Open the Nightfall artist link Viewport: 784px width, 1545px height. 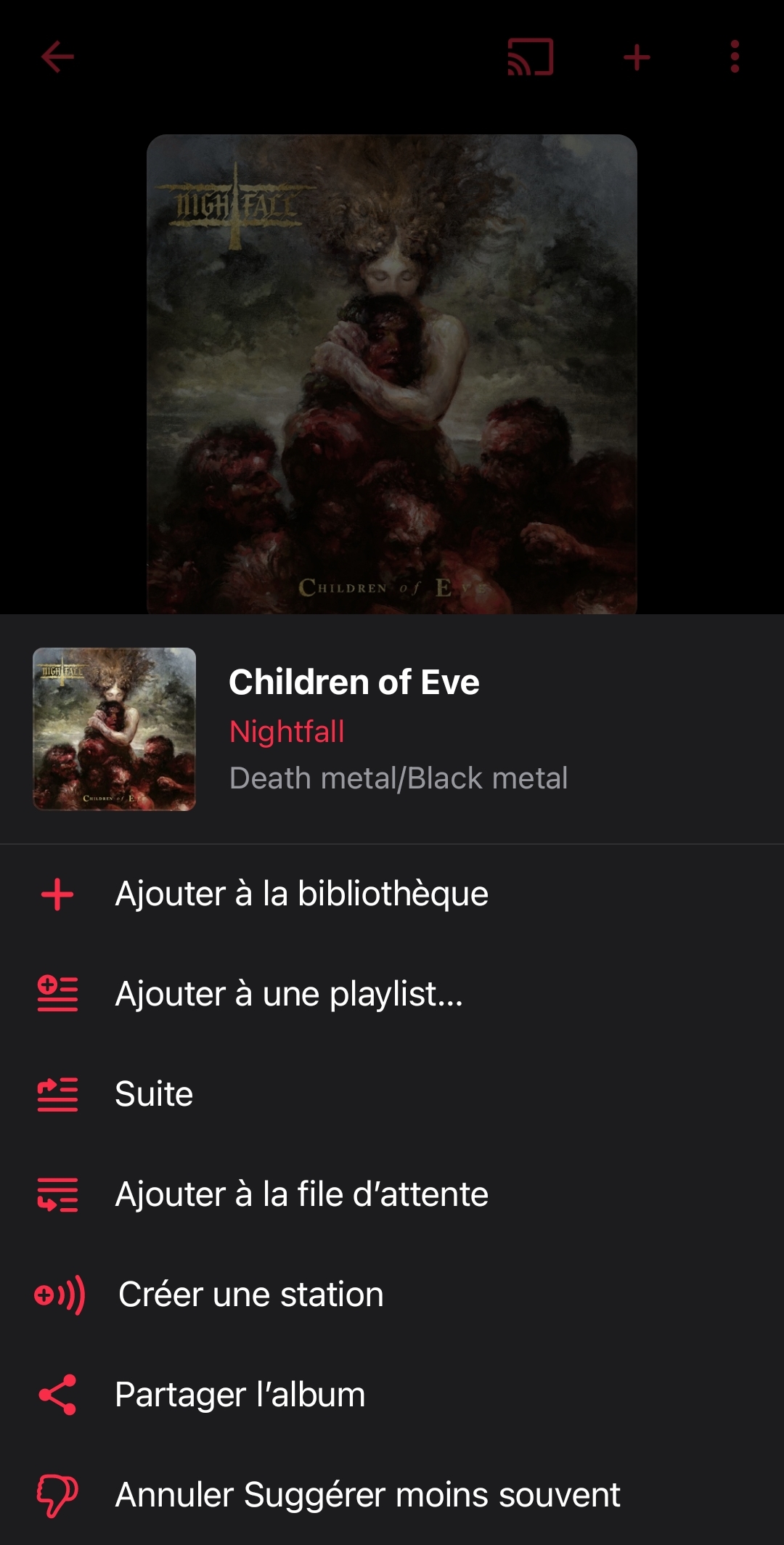[x=287, y=731]
